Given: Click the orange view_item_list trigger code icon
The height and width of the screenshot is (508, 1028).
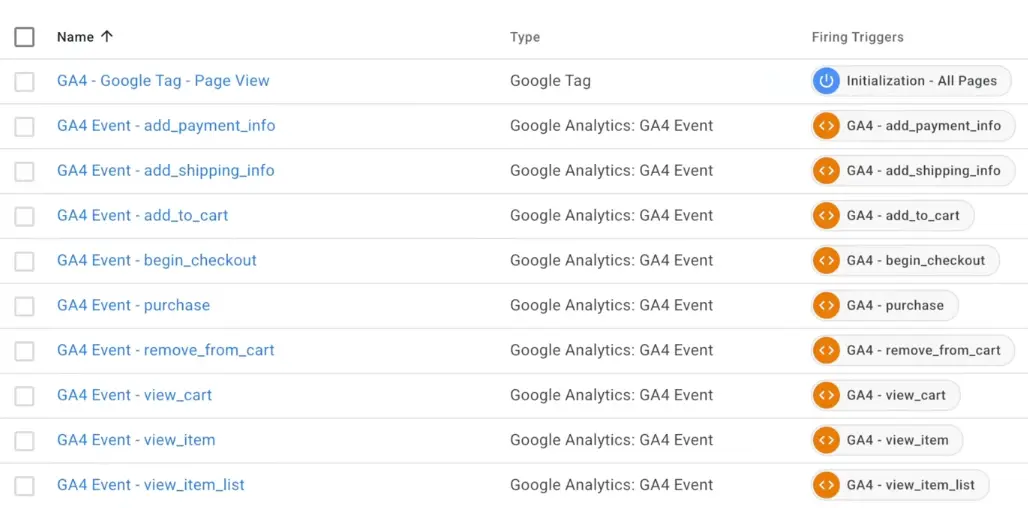Looking at the screenshot, I should click(x=826, y=485).
